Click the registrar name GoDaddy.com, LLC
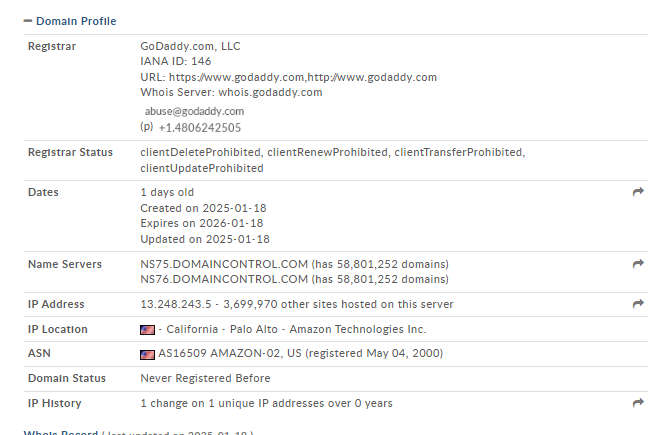The width and height of the screenshot is (656, 435). tap(190, 46)
